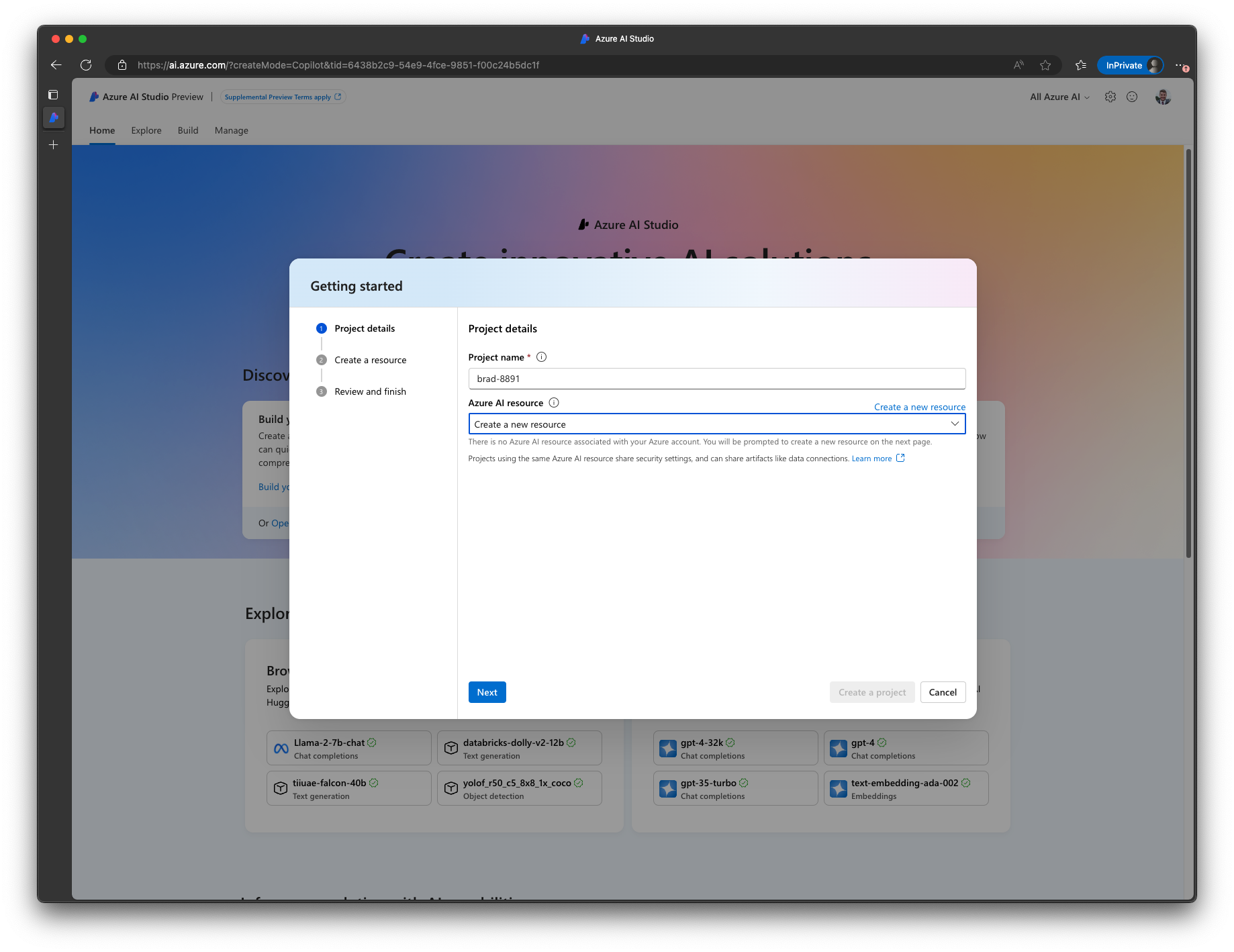Image resolution: width=1234 pixels, height=952 pixels.
Task: Open a new tab with plus icon
Action: coord(54,144)
